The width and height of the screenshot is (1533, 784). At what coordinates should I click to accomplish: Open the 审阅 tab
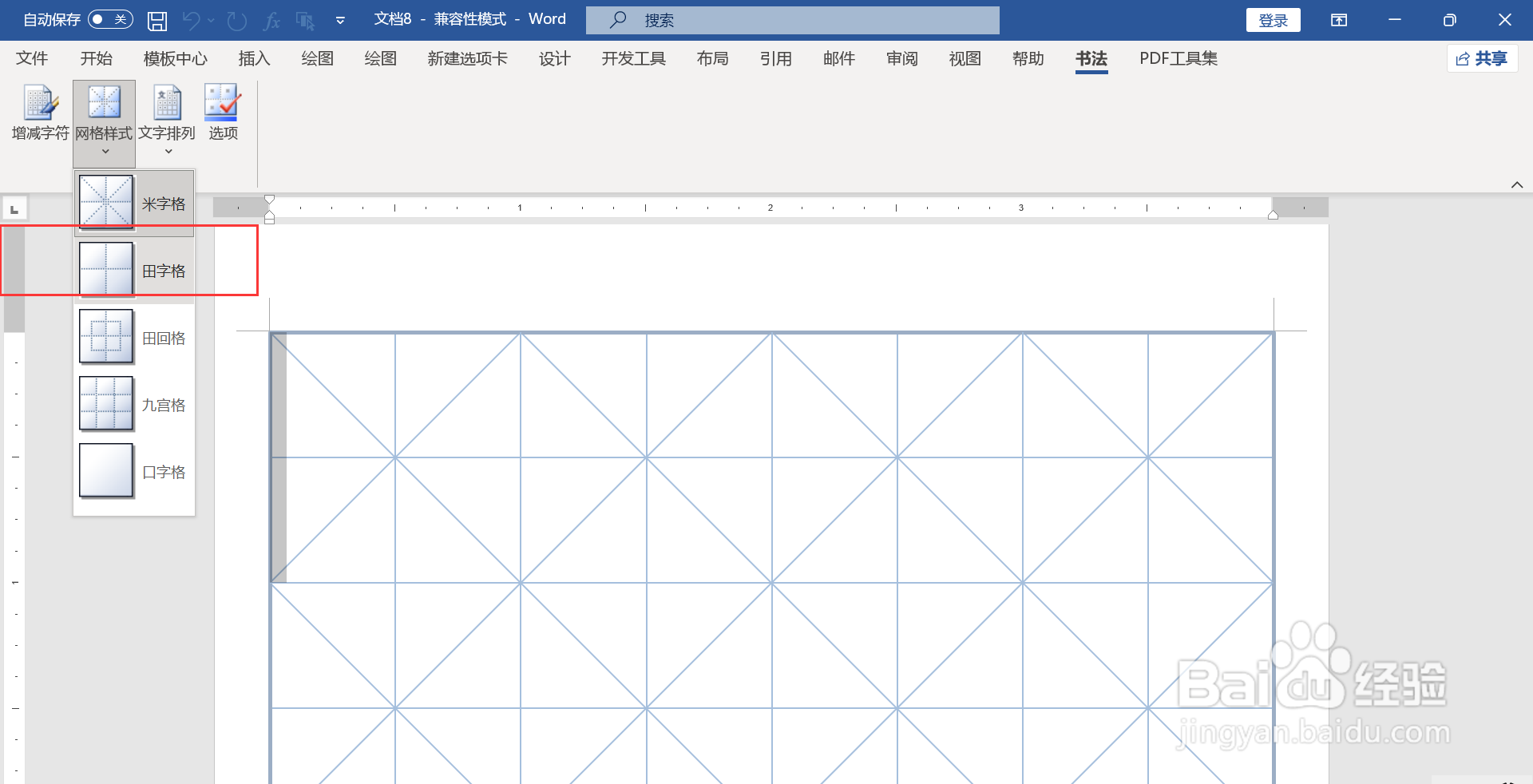click(x=901, y=58)
